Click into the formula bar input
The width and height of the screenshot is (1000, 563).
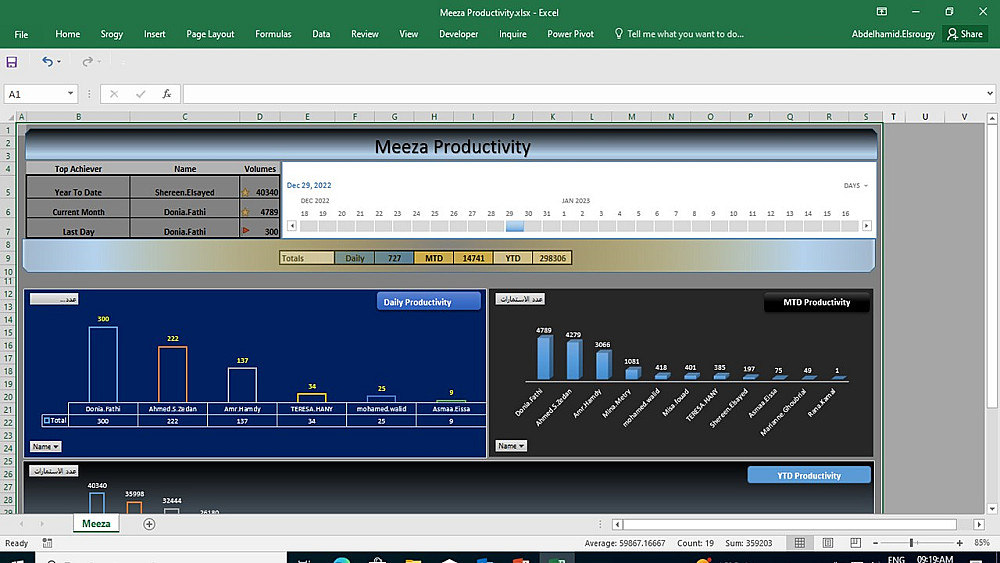click(x=584, y=94)
